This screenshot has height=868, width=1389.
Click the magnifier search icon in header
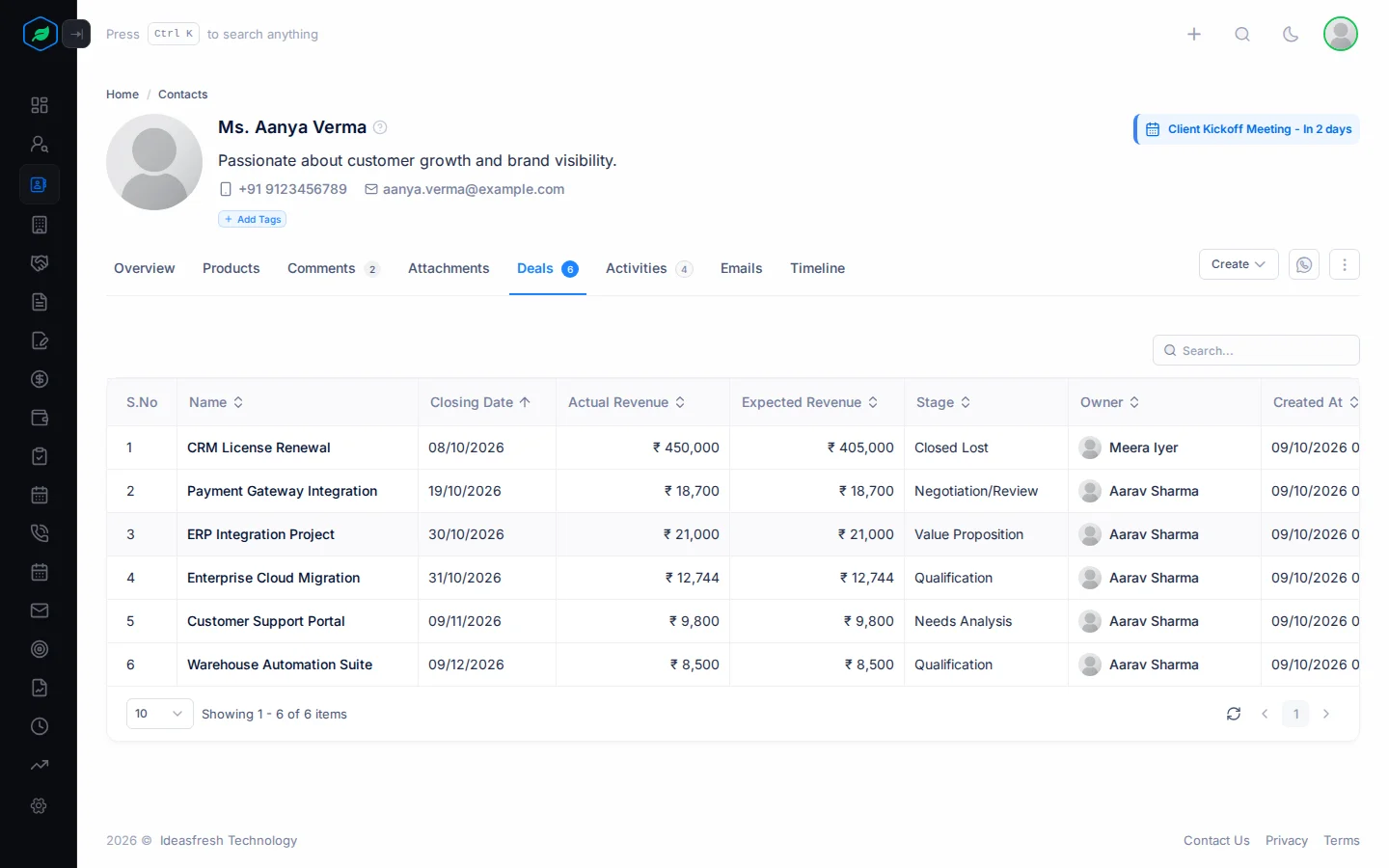1242,34
